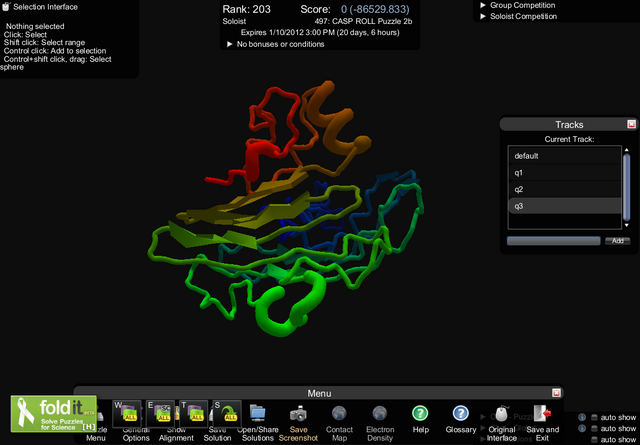Image resolution: width=640 pixels, height=445 pixels.
Task: Click the new track name field
Action: point(553,241)
